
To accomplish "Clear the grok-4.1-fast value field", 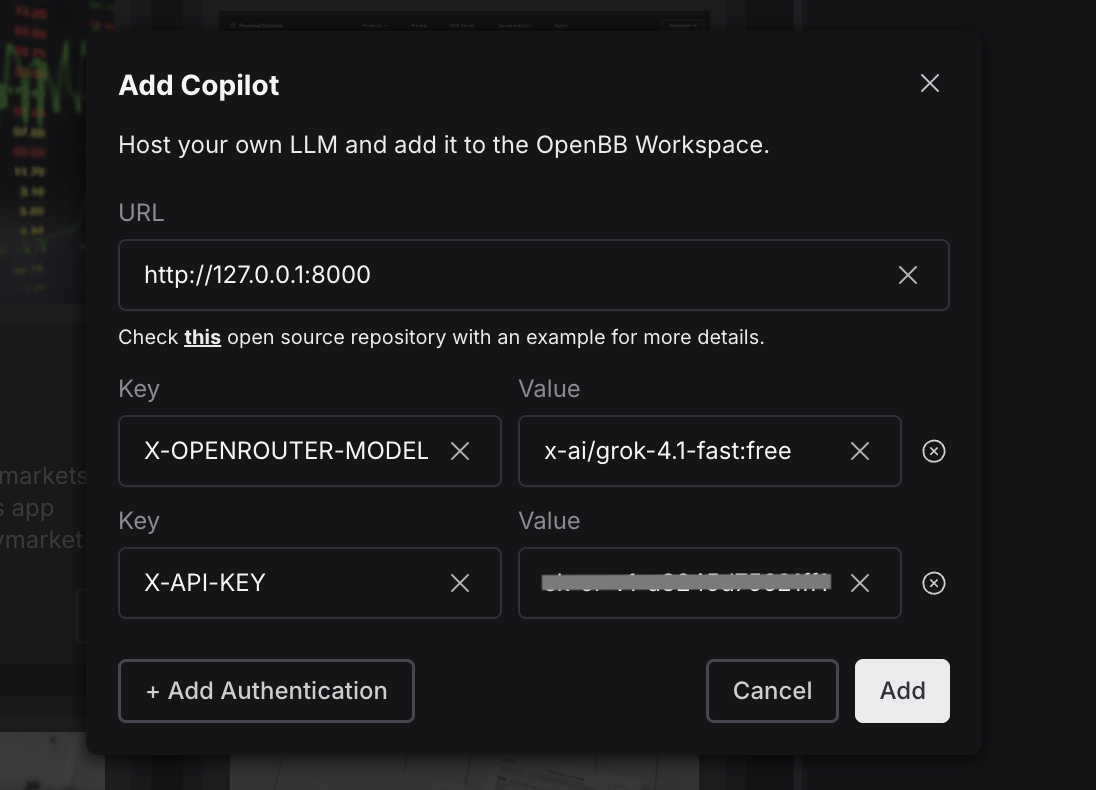I will [x=859, y=451].
